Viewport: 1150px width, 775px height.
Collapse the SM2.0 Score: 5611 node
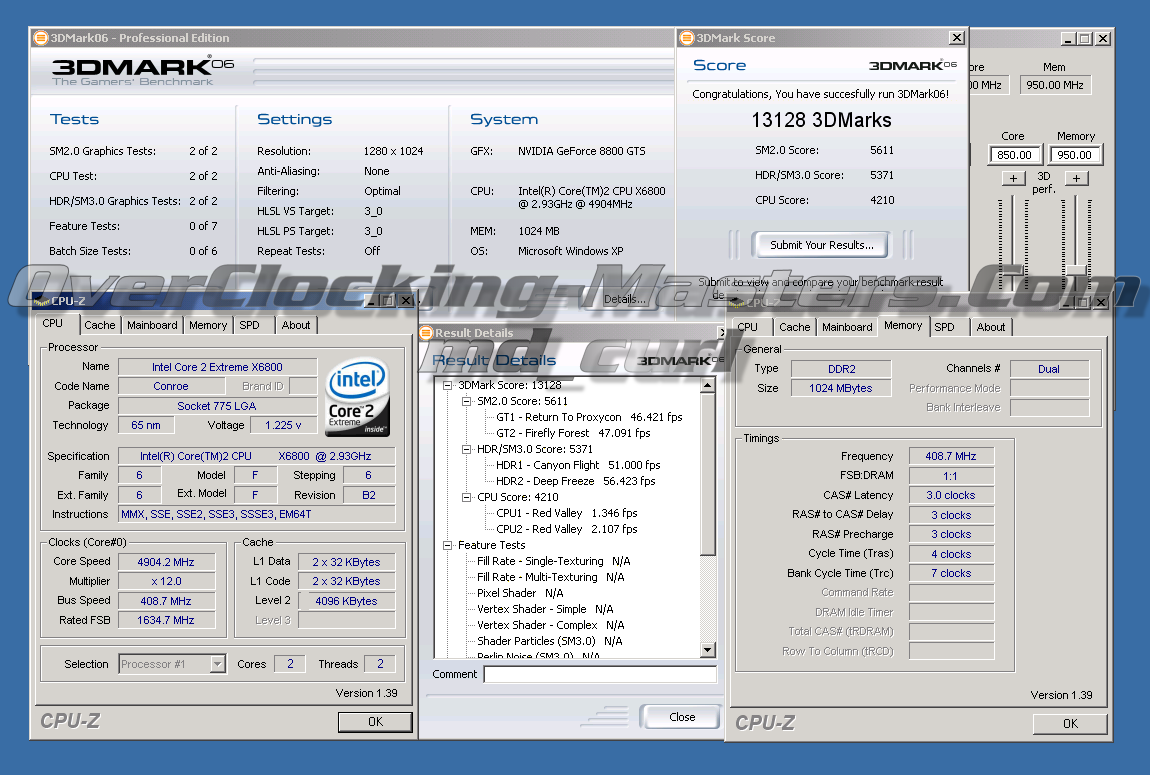(x=466, y=401)
